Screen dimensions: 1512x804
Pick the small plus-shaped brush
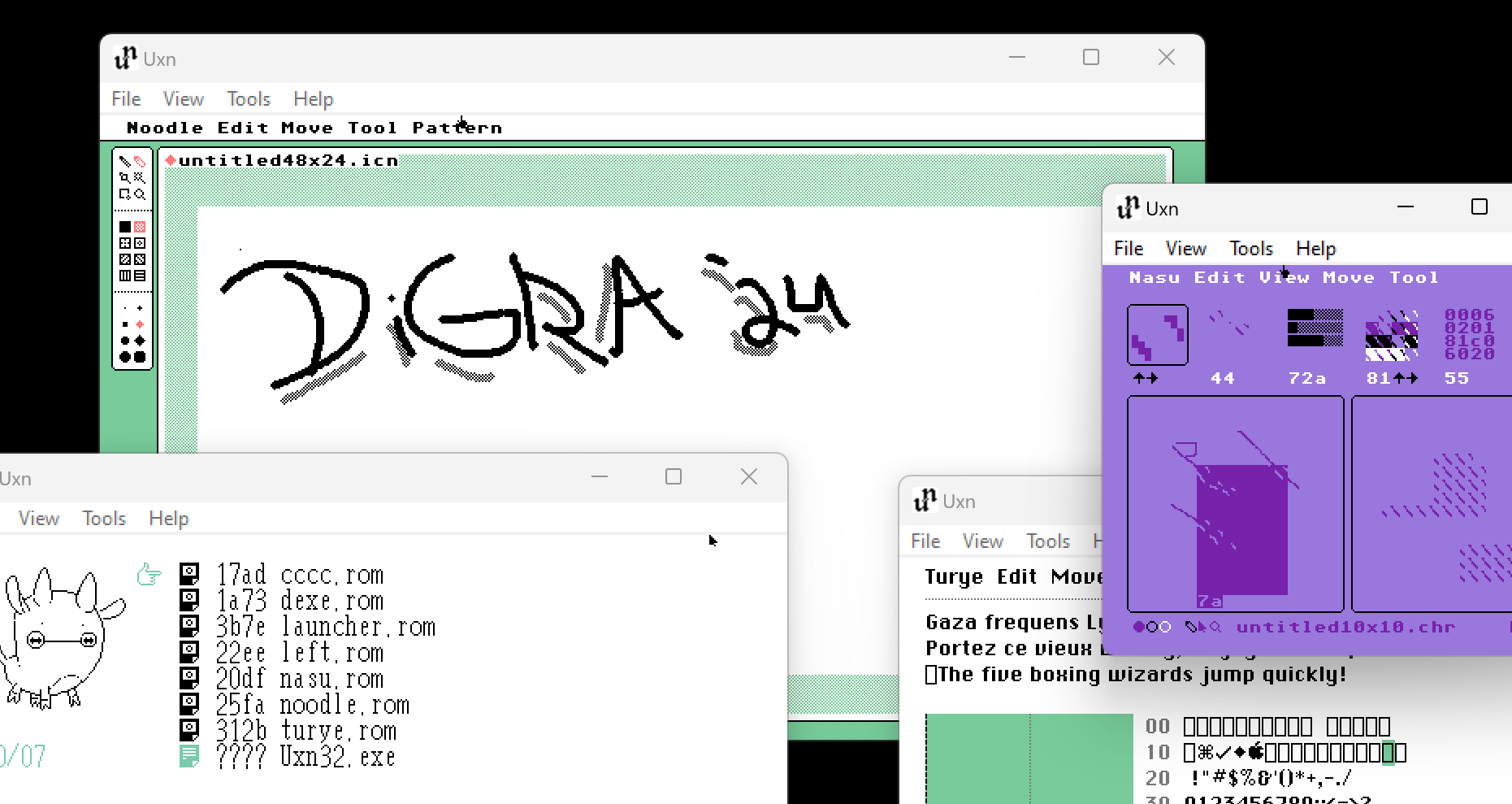(140, 308)
